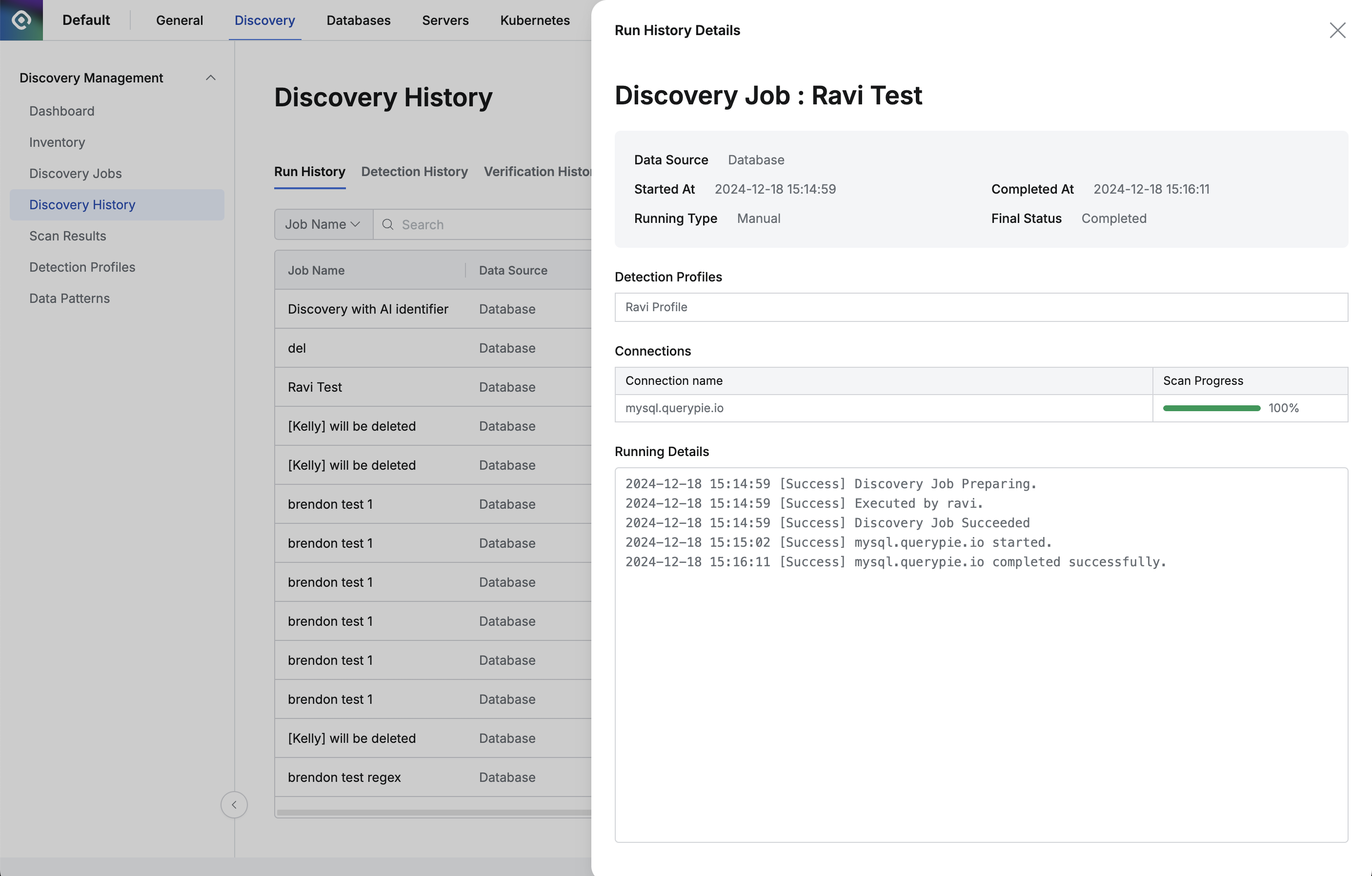The height and width of the screenshot is (876, 1372).
Task: Open Detection Profiles in sidebar
Action: [x=82, y=267]
